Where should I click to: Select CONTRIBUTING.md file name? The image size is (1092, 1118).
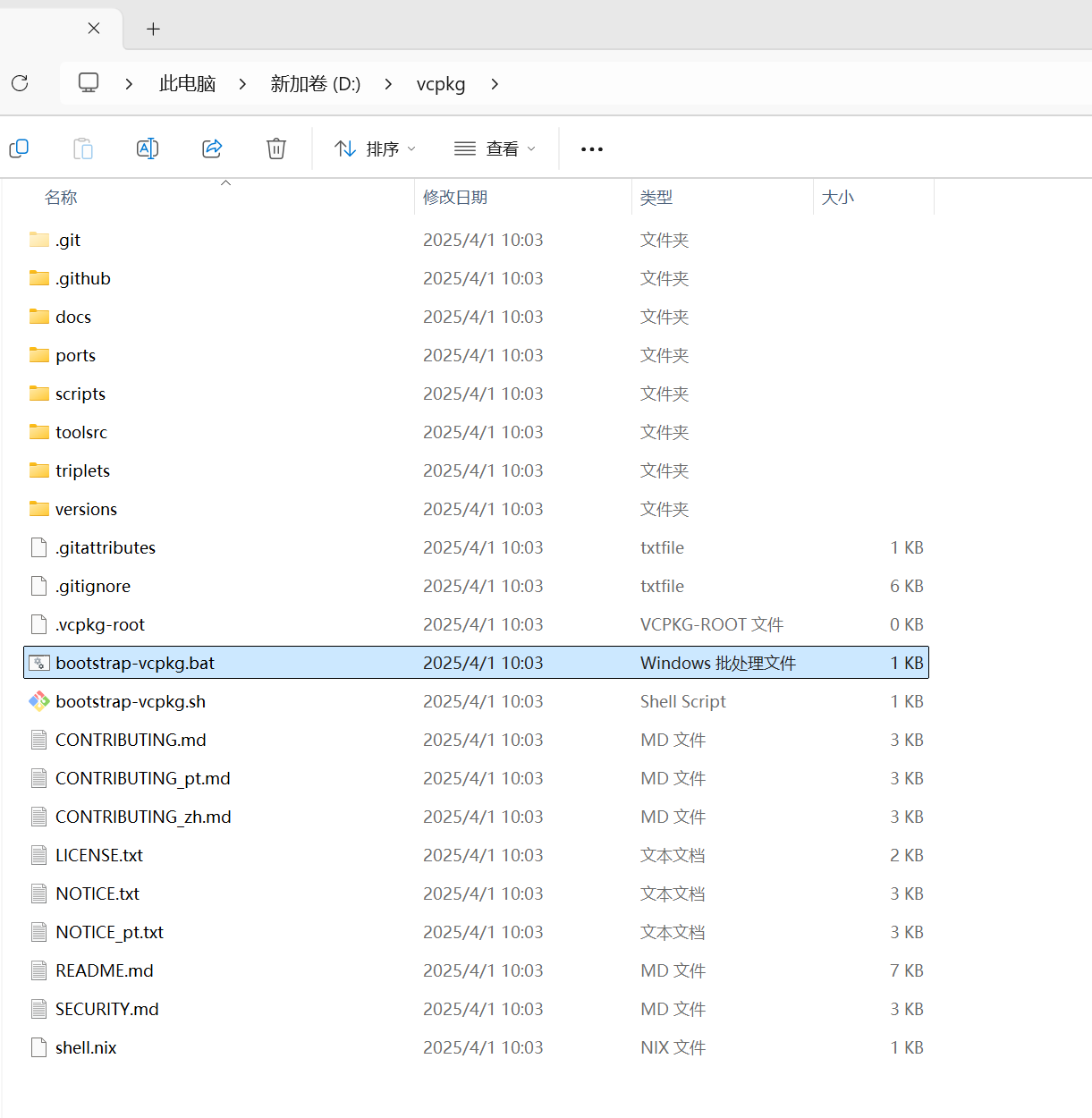[131, 740]
